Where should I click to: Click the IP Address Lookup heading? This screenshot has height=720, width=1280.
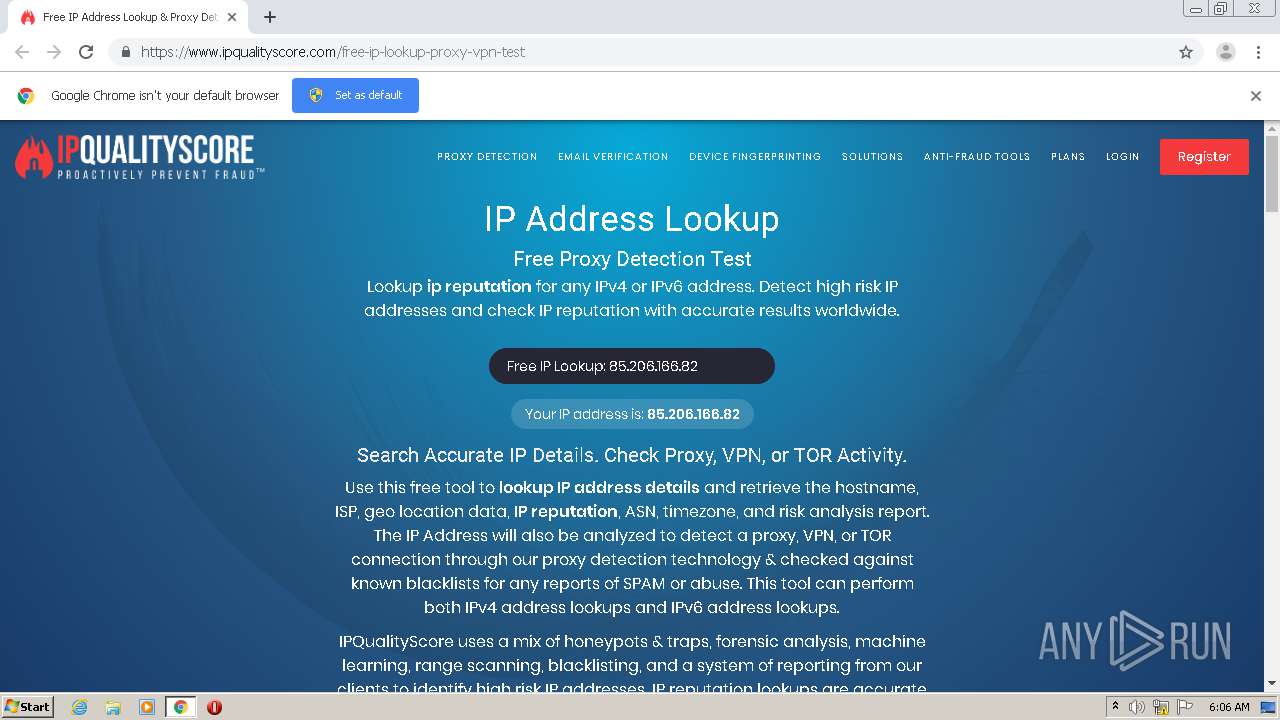632,219
